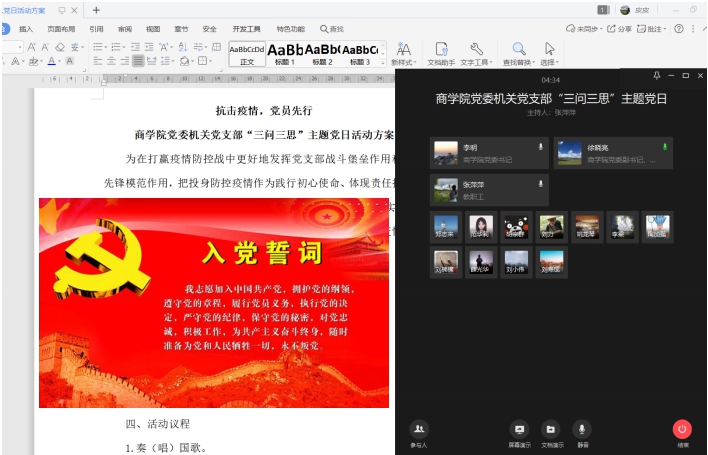708x455 pixels.
Task: Expand the styles gallery
Action: pos(382,63)
